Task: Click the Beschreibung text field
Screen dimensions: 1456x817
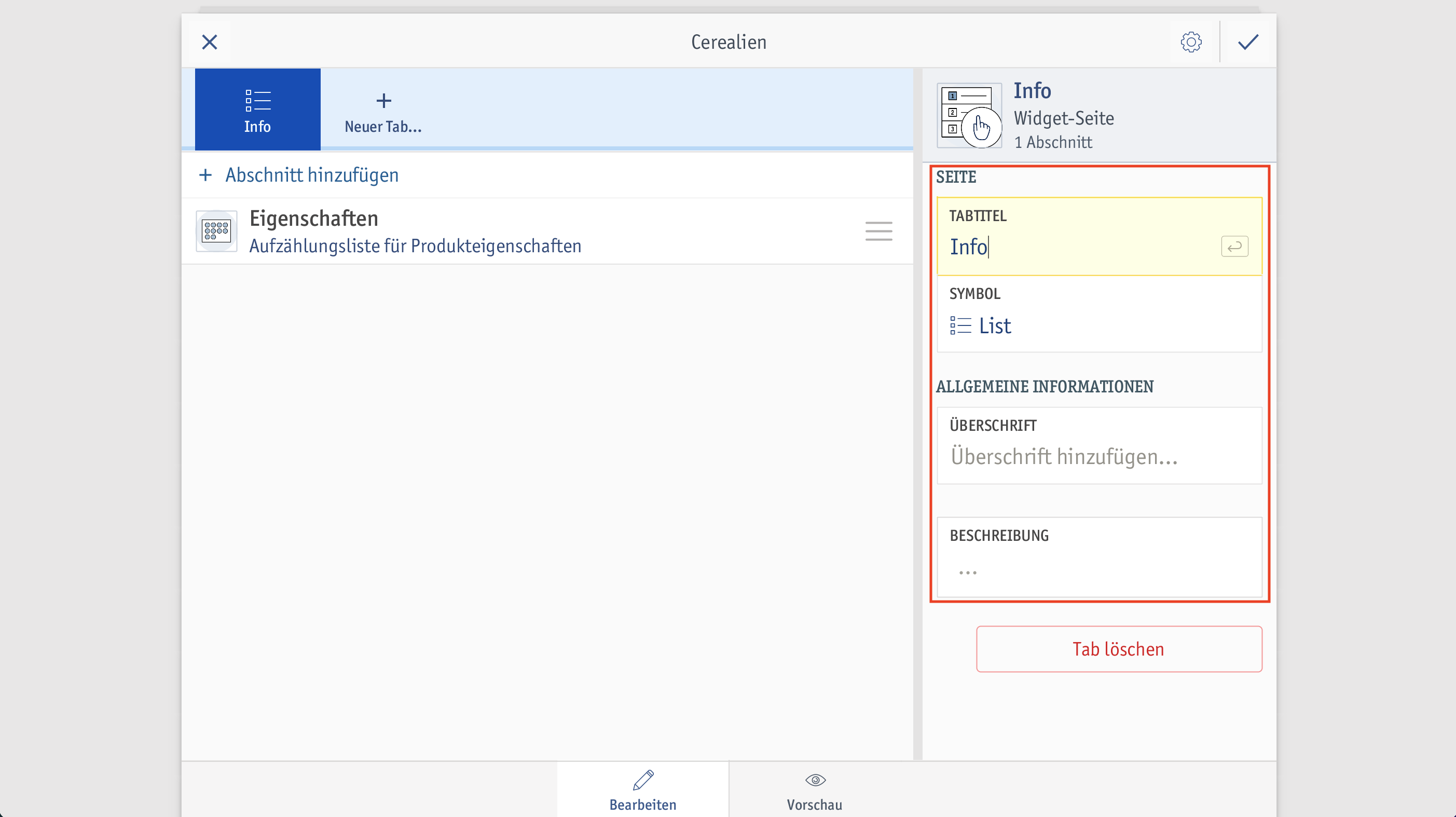Action: (x=1099, y=557)
